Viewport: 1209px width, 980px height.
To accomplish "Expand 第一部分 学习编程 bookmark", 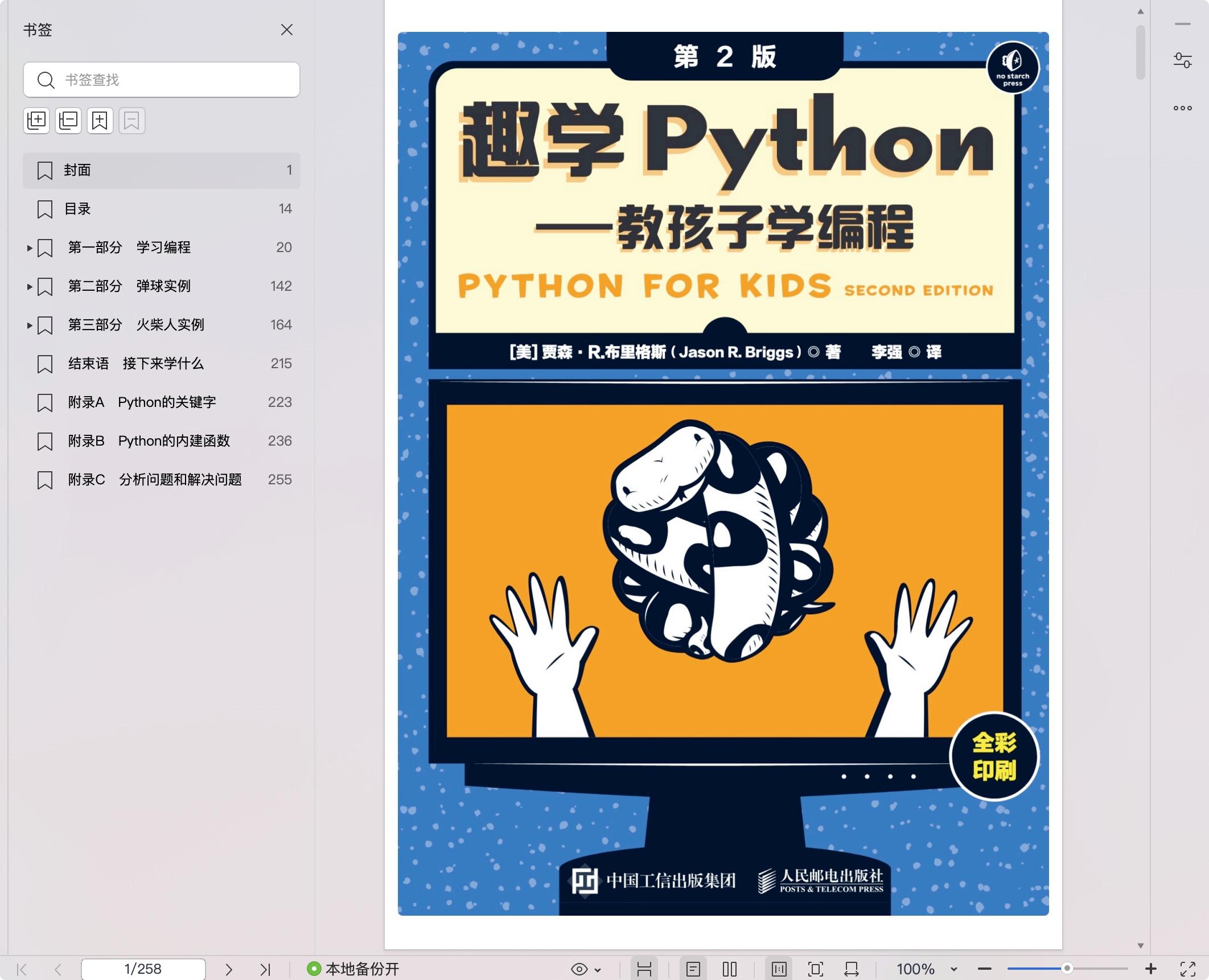I will (x=30, y=248).
